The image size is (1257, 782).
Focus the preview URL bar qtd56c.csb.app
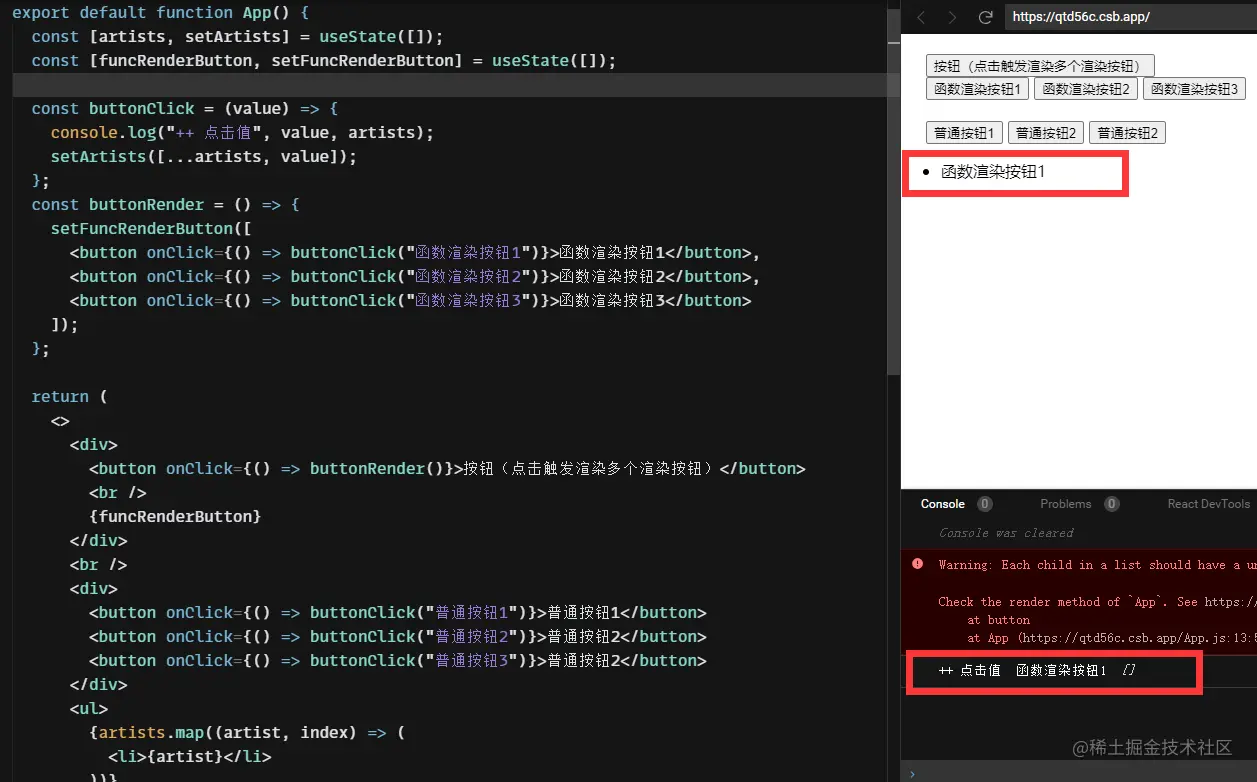1130,17
